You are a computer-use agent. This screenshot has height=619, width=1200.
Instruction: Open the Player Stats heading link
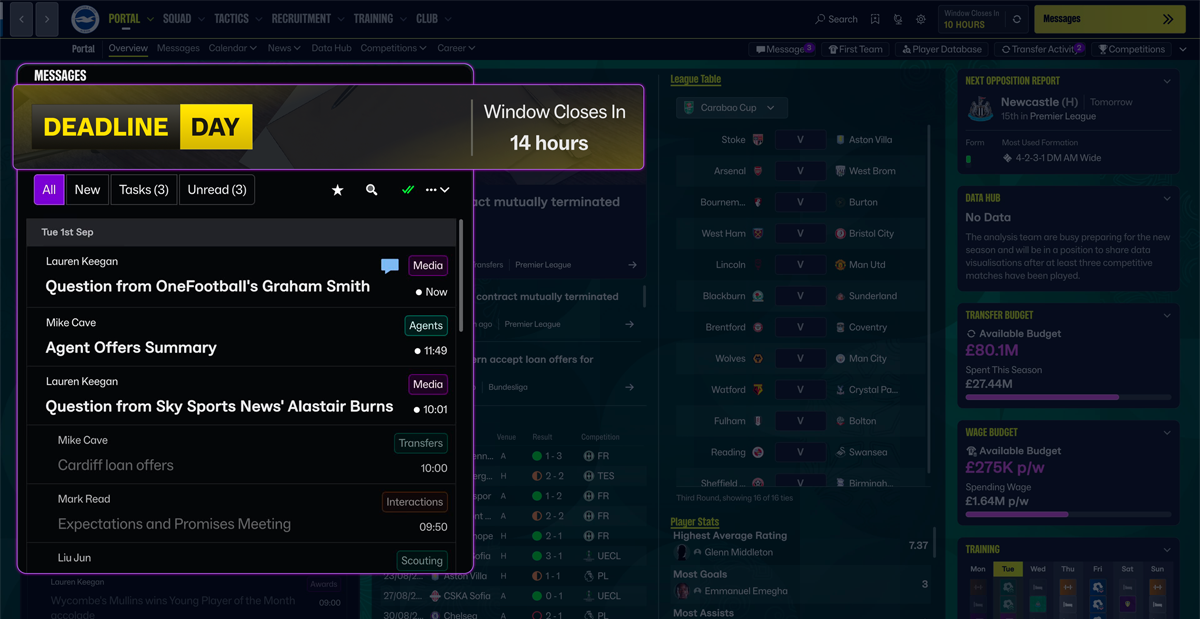tap(695, 522)
